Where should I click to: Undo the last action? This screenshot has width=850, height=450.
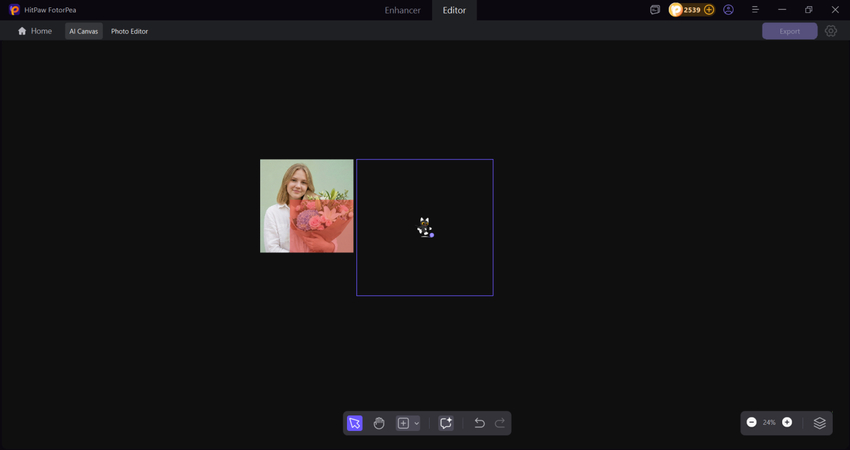tap(479, 423)
